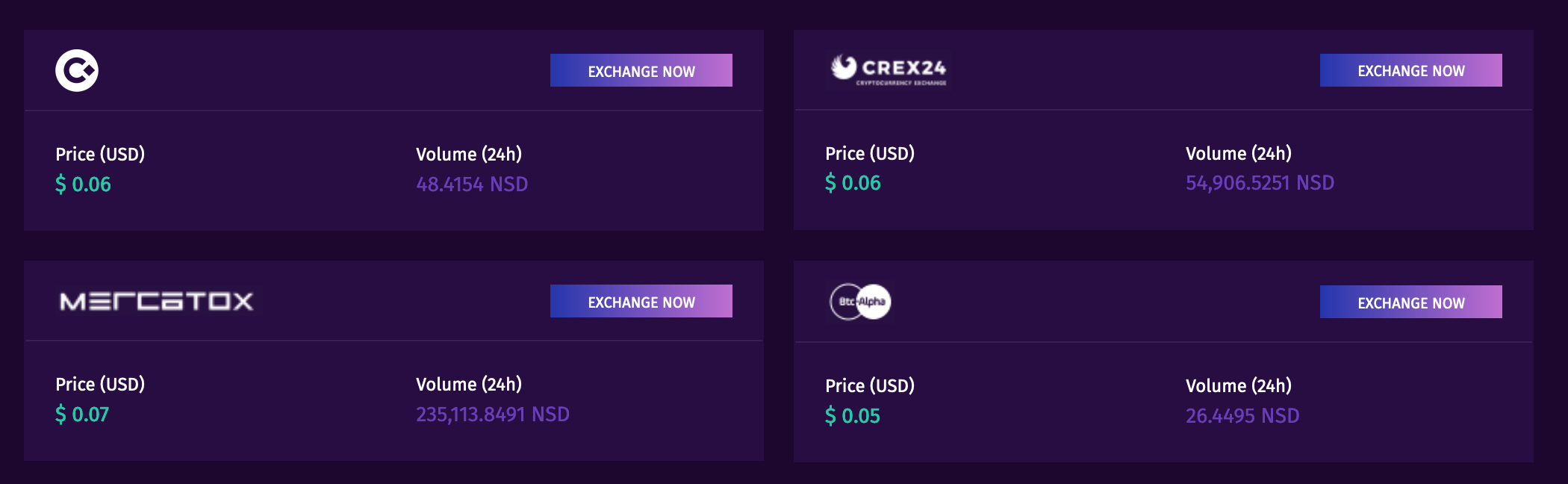This screenshot has height=484, width=1568.
Task: Click the circular white C exchange logo
Action: [x=77, y=71]
